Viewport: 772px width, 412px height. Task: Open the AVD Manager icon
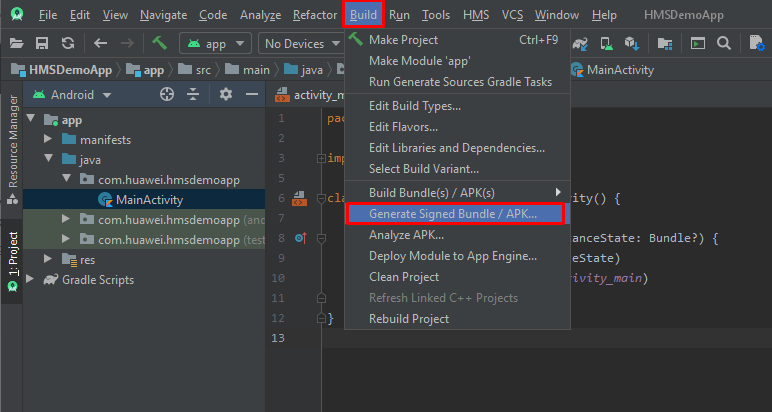[x=607, y=43]
